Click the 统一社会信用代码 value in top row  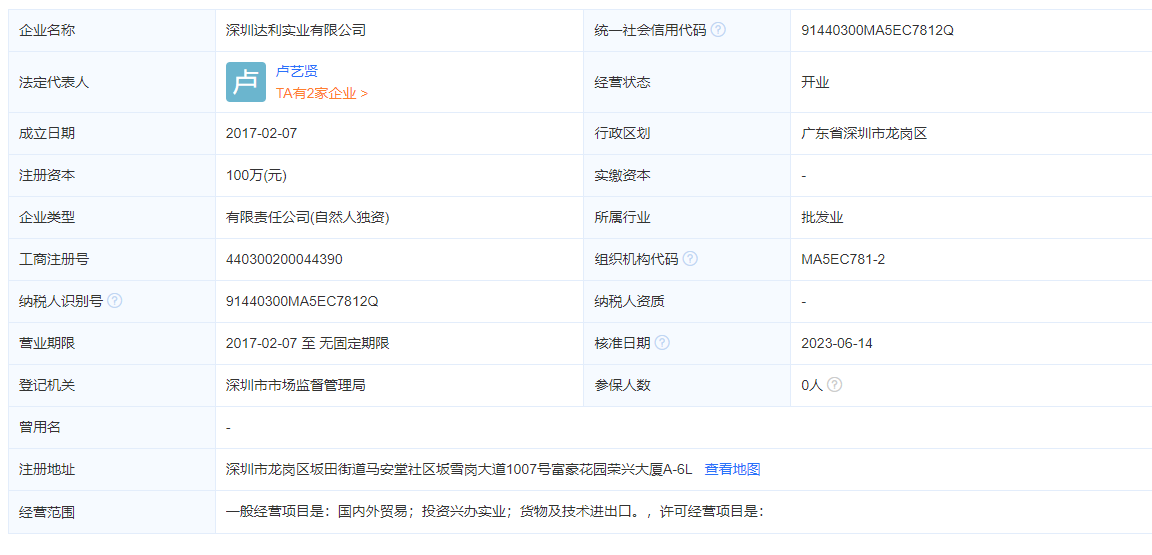(x=877, y=30)
